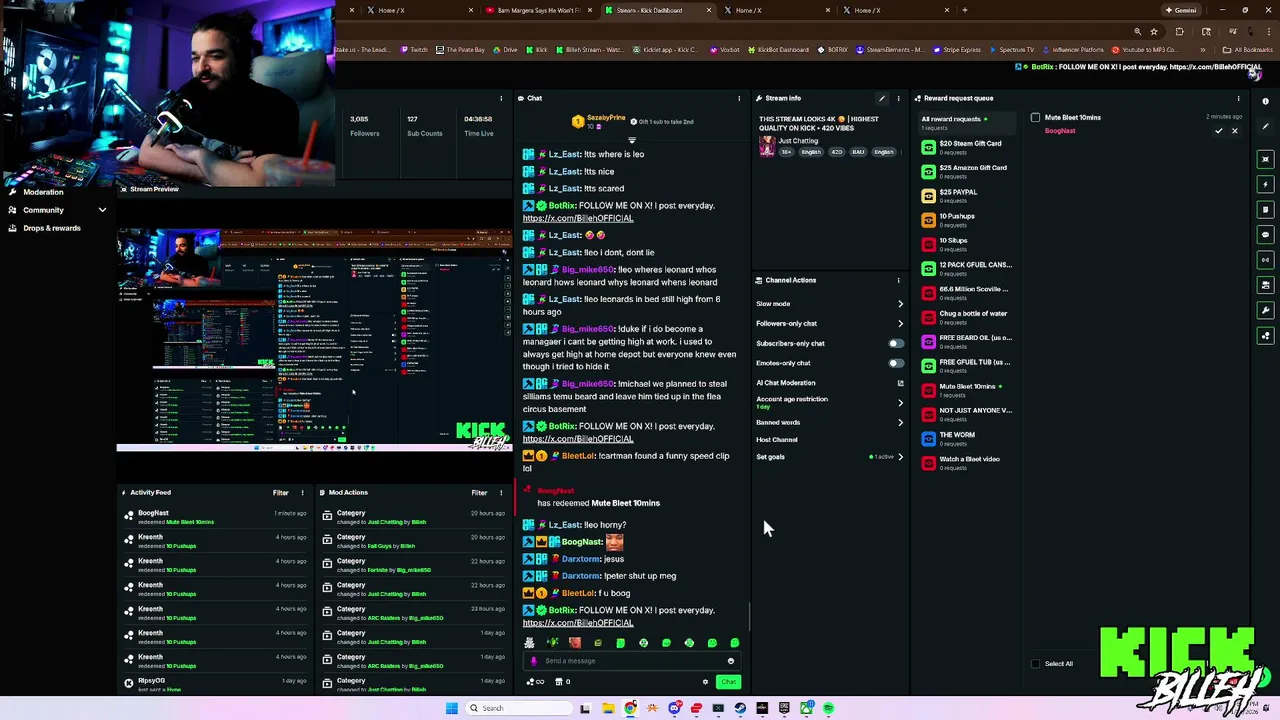Collapse the Community sidebar section
Viewport: 1280px width, 720px height.
[102, 210]
